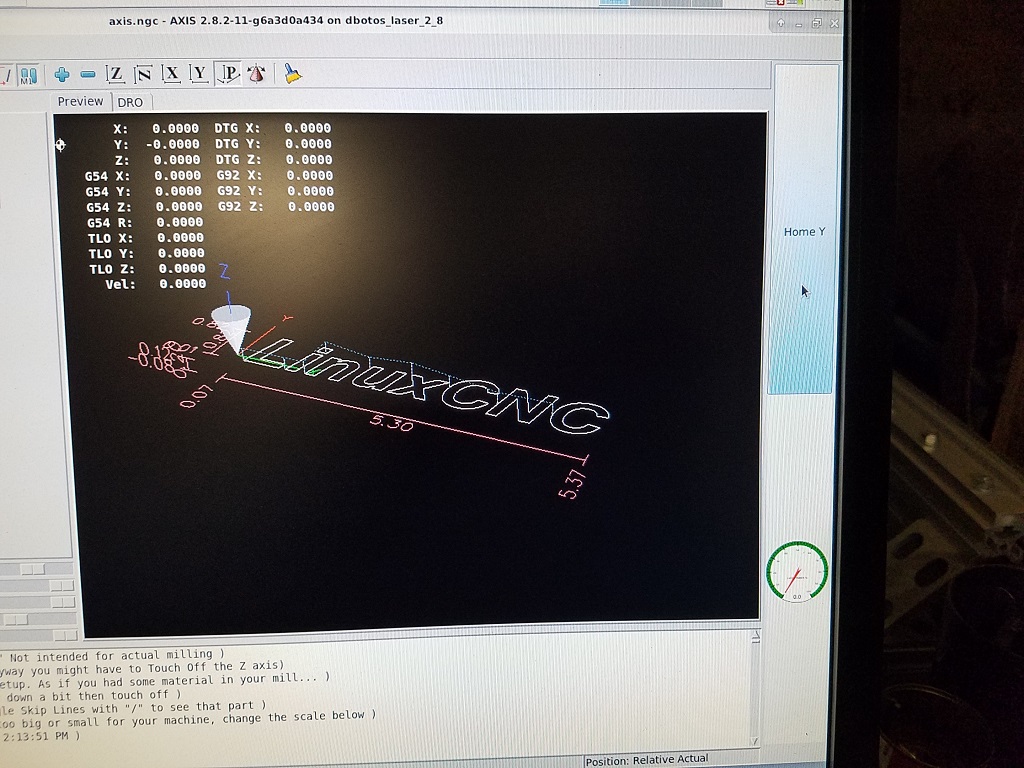Click the axis.ngc AXIS window title text
This screenshot has width=1024, height=768.
click(x=276, y=20)
